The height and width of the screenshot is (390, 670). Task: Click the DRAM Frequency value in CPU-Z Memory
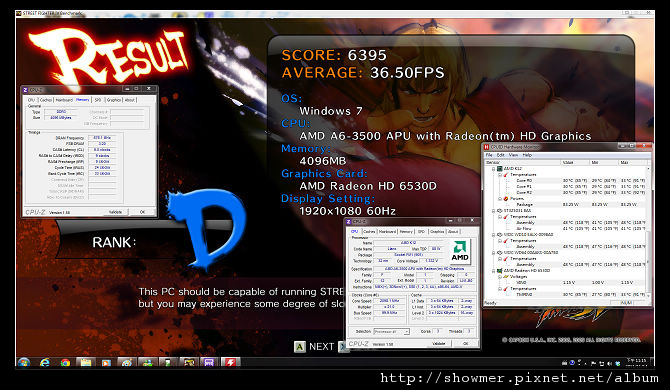(x=102, y=138)
